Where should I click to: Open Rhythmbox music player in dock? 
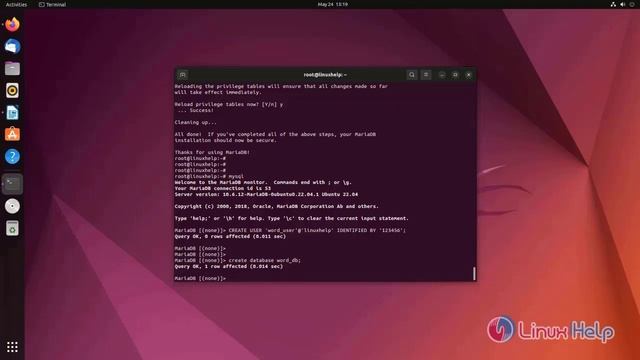(12, 91)
